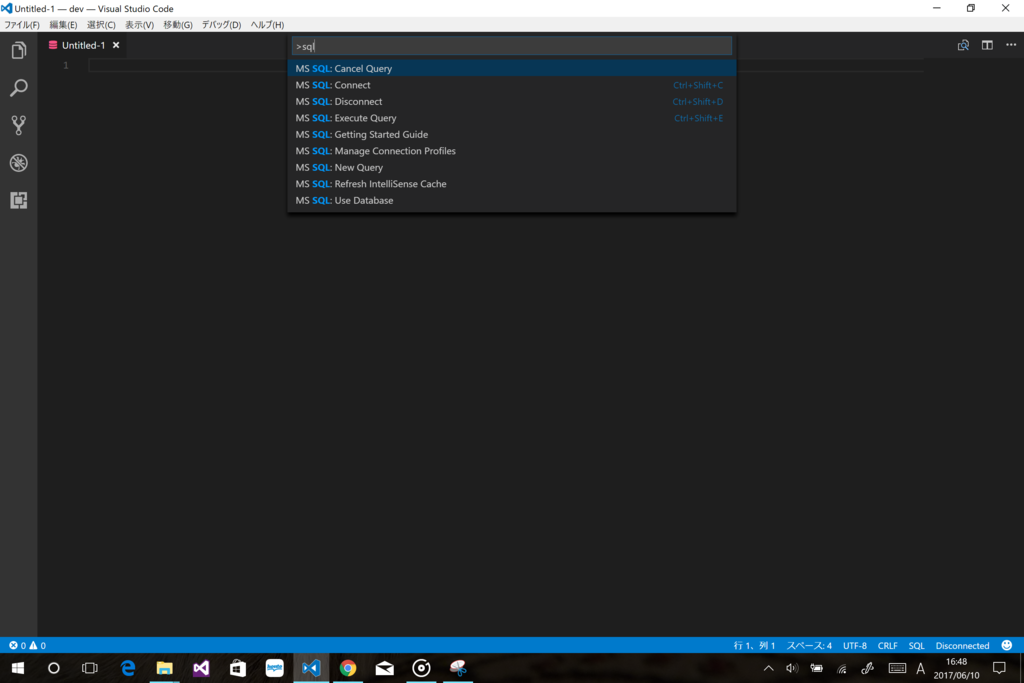Run MS SQL: Cancel Query command
This screenshot has height=683, width=1024.
511,69
